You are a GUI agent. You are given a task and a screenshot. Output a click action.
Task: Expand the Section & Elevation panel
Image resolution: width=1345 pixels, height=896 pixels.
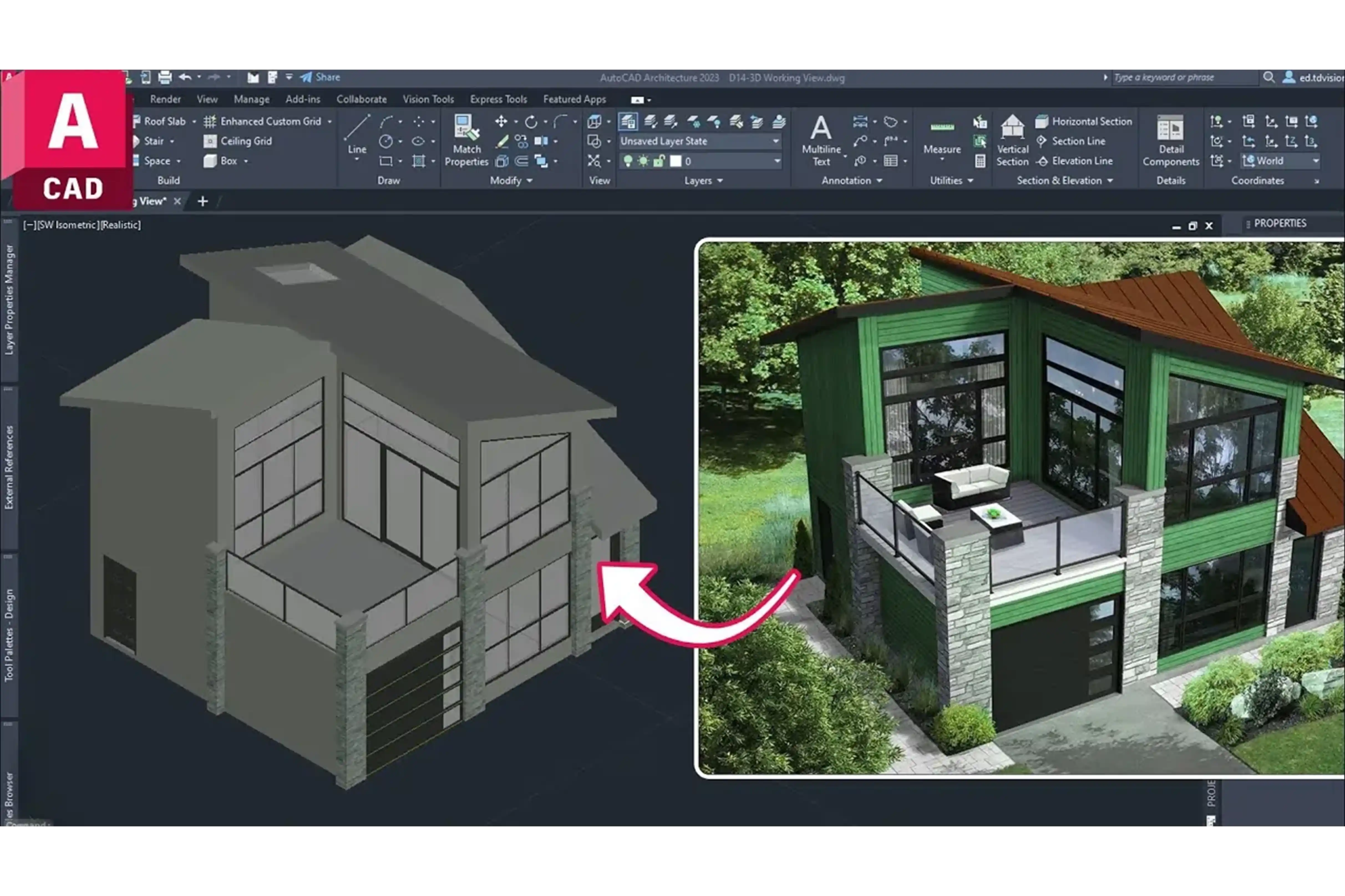pyautogui.click(x=1065, y=181)
